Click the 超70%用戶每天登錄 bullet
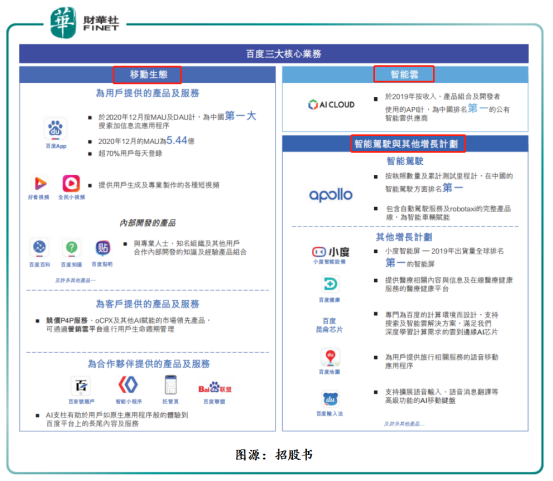 pyautogui.click(x=130, y=153)
